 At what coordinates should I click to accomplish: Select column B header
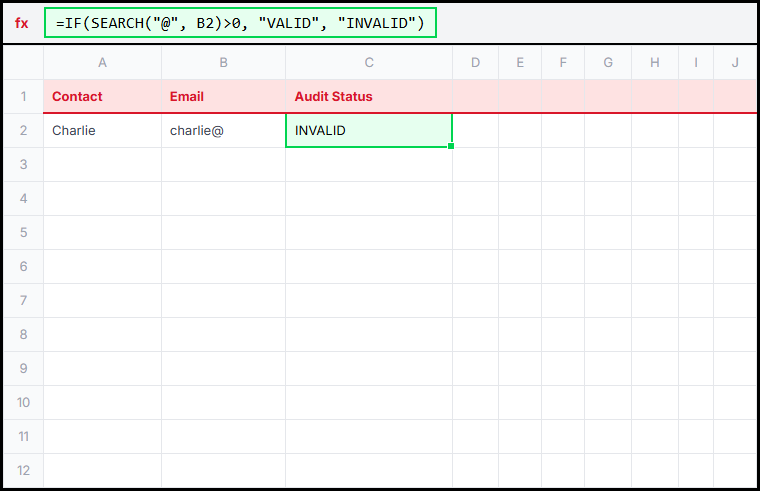point(223,63)
